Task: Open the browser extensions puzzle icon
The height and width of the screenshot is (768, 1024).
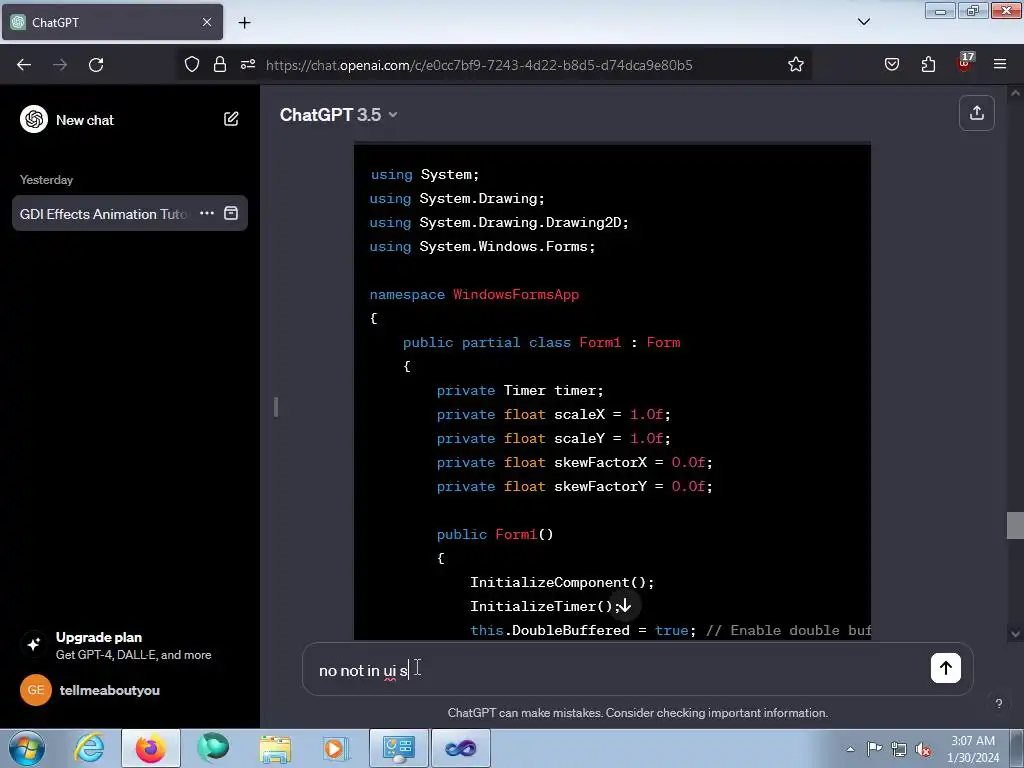Action: tap(928, 65)
